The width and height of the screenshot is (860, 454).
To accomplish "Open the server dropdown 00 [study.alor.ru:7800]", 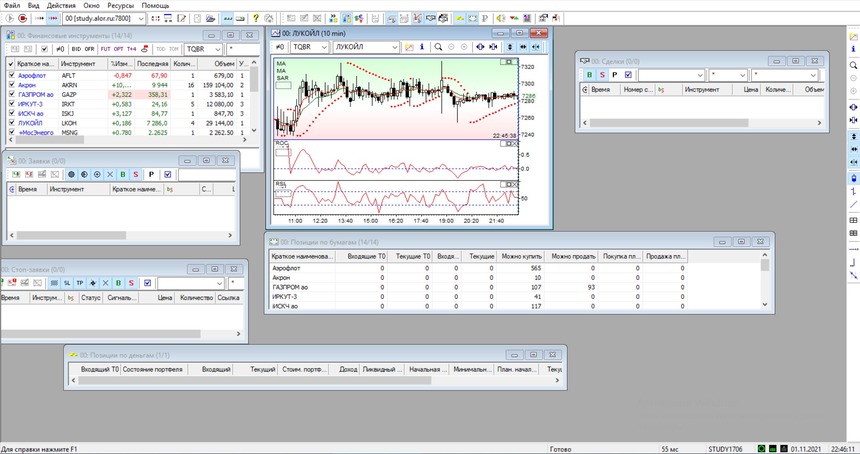I will coord(104,18).
